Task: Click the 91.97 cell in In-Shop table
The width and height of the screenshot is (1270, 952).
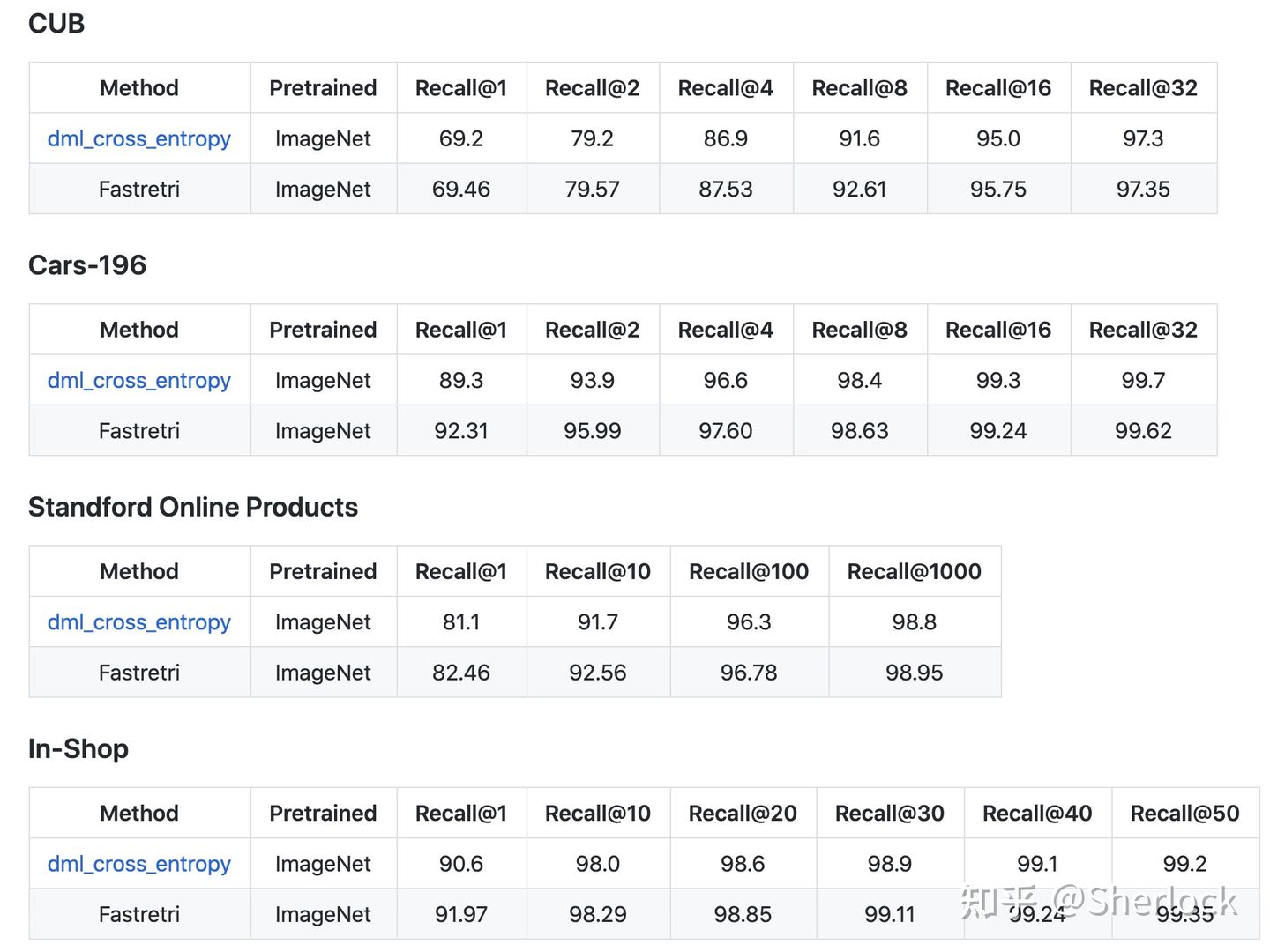Action: [460, 914]
